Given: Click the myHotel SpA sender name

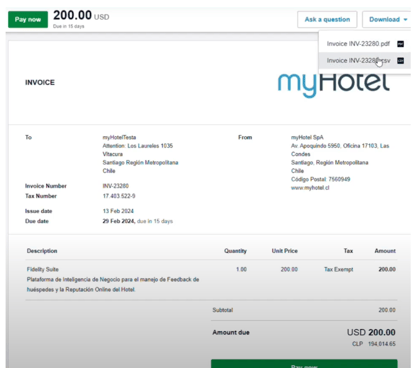Looking at the screenshot, I should click(307, 137).
